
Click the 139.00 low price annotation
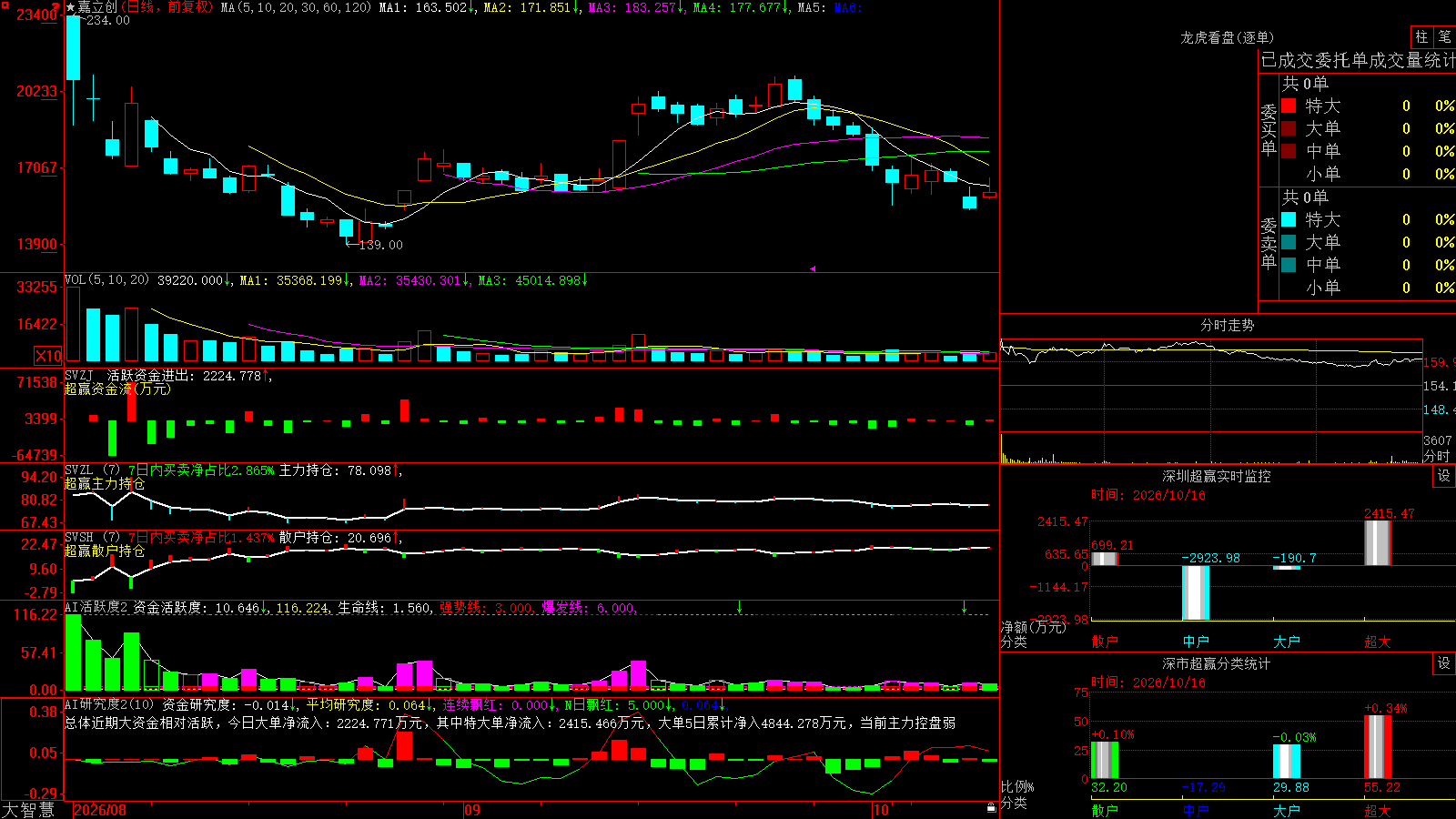point(381,245)
